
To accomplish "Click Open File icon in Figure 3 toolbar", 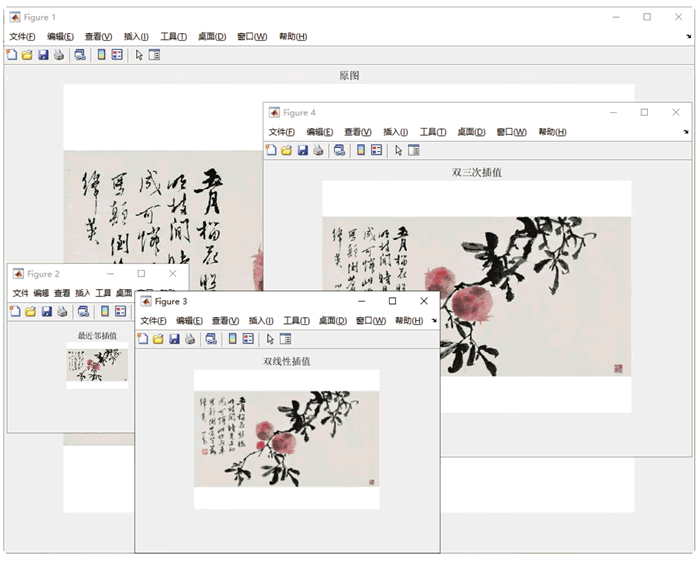I will click(158, 339).
